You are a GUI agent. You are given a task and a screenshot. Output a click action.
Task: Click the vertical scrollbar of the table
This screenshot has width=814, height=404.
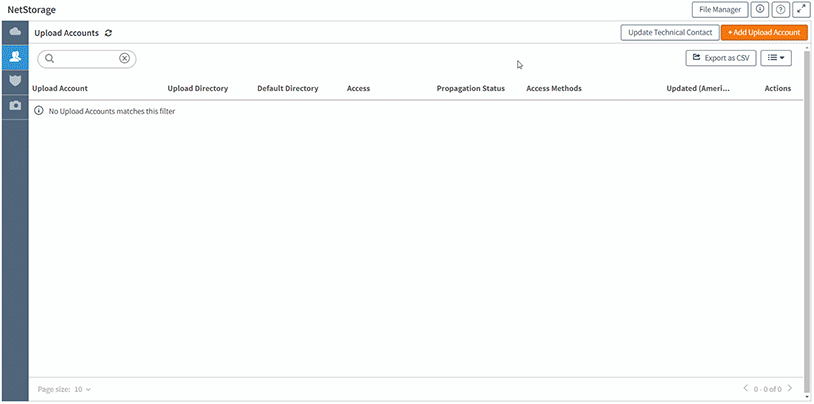click(807, 230)
